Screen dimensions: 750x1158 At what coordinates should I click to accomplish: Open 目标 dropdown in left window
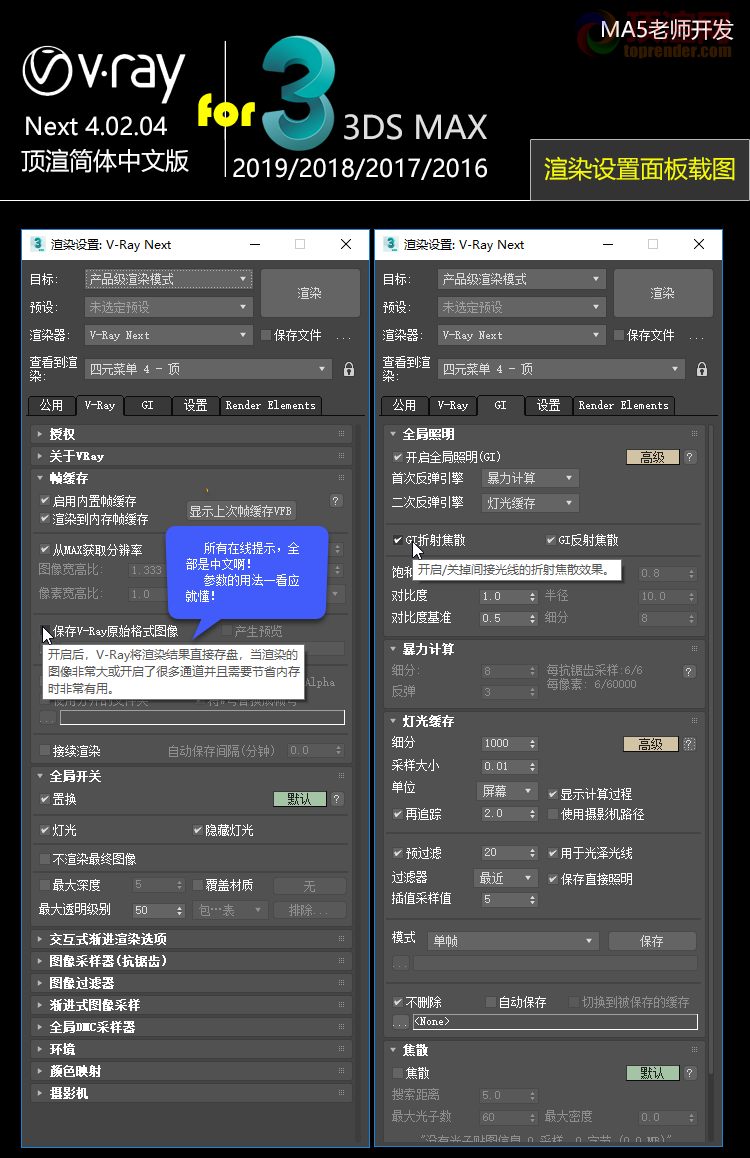pos(168,279)
